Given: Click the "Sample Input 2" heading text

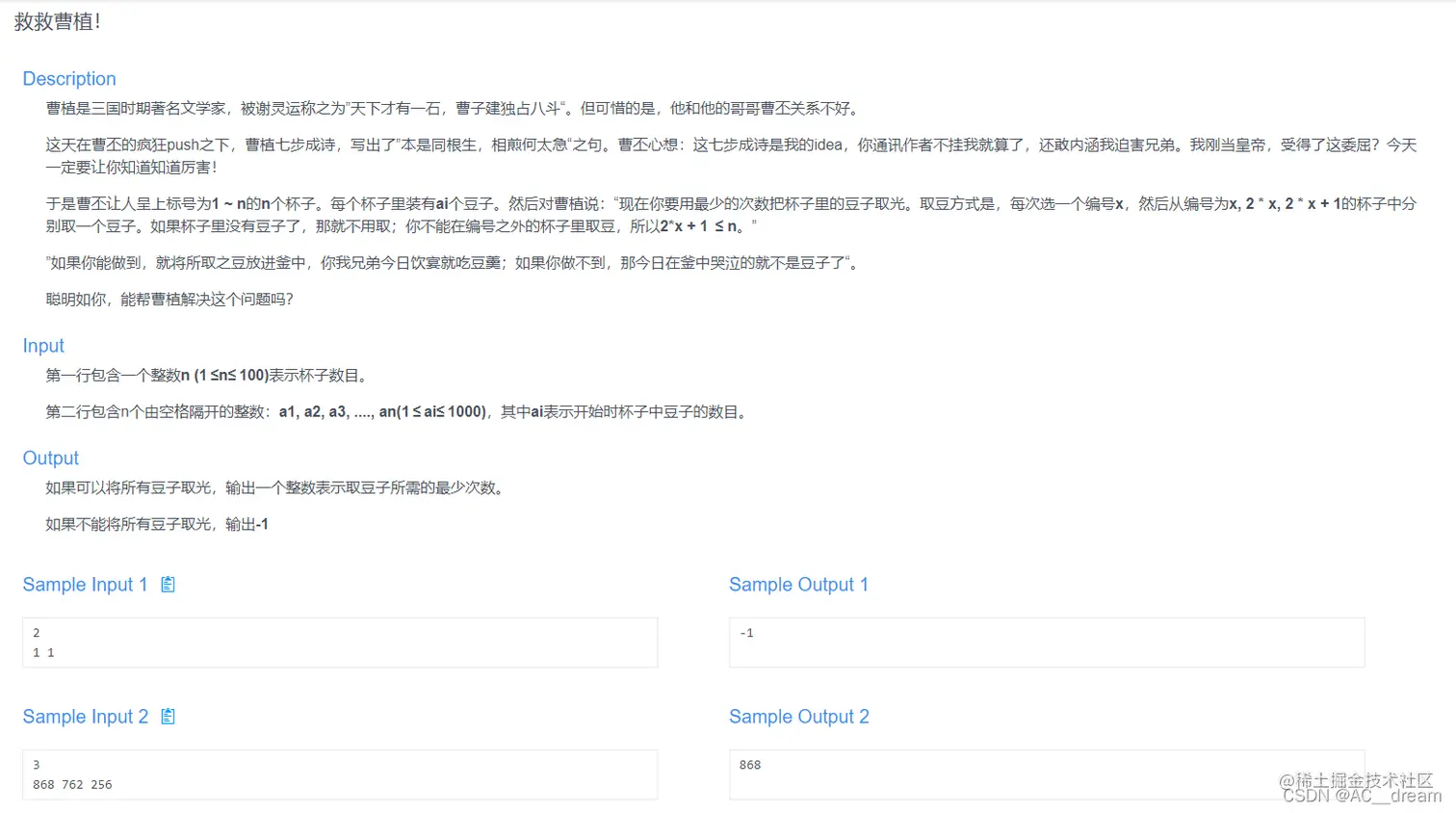Looking at the screenshot, I should pos(86,717).
